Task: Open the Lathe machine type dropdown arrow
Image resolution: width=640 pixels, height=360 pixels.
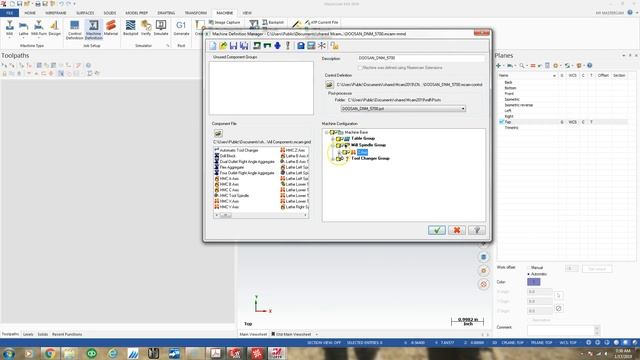Action: [24, 38]
